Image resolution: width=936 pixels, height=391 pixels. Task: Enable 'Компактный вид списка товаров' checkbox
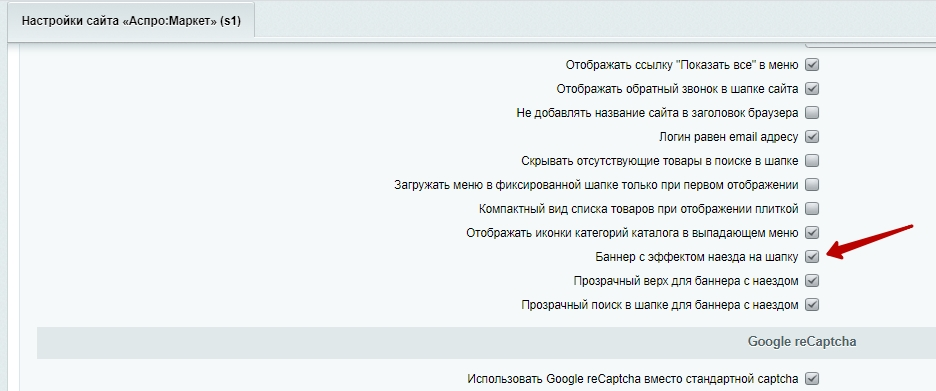[x=812, y=209]
